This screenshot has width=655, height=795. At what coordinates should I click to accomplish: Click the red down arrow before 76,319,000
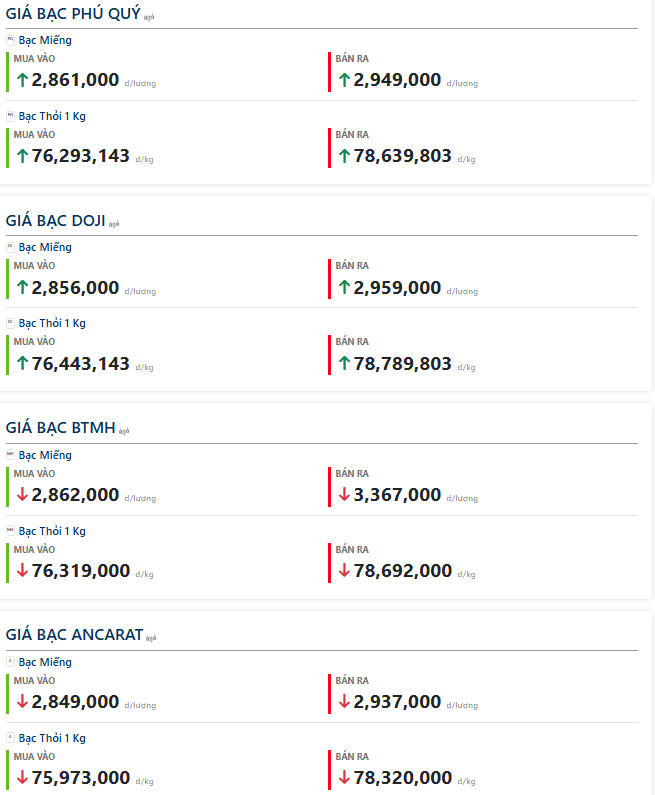click(22, 570)
